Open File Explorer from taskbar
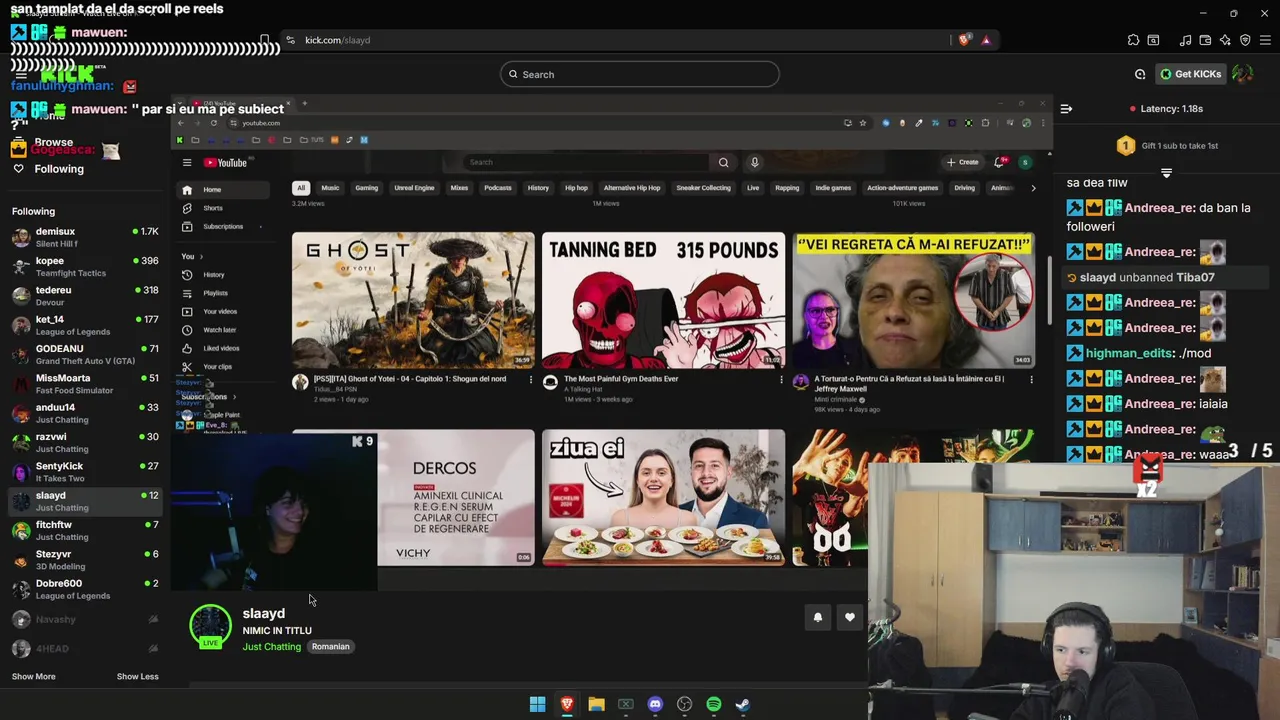Screen dimensions: 1280x720 pos(596,704)
